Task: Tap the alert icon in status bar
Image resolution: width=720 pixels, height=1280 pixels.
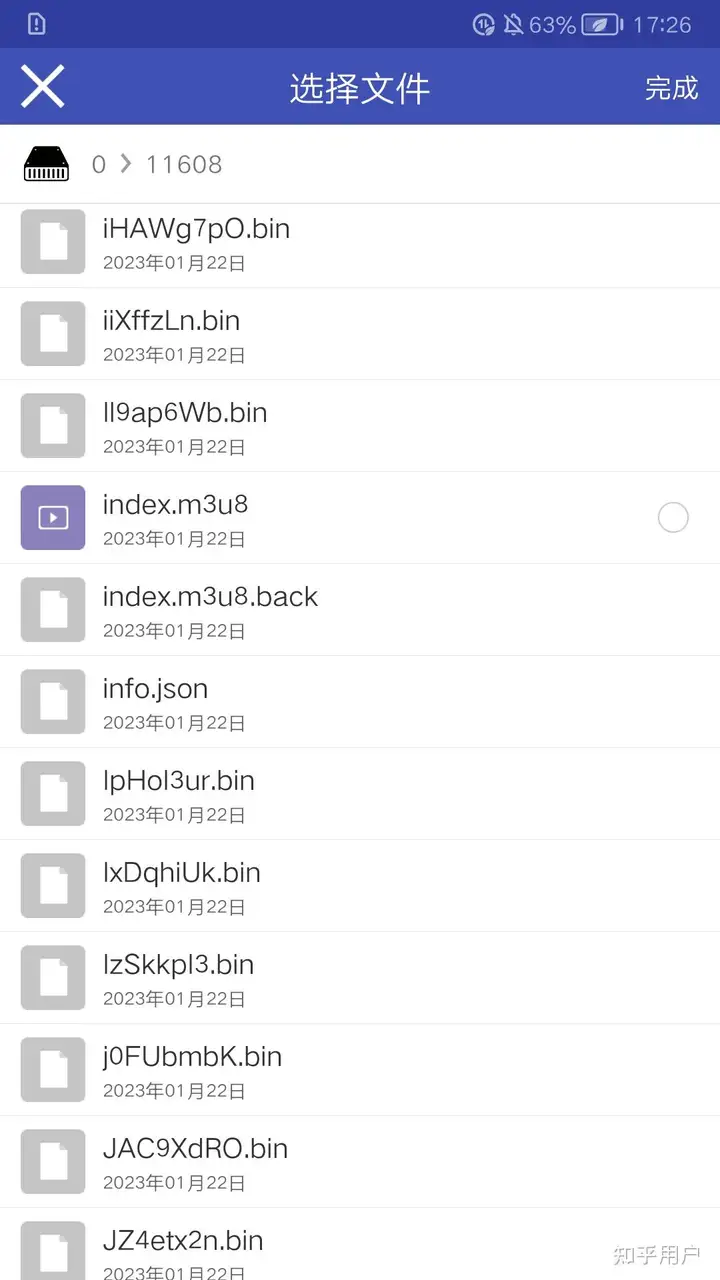Action: coord(37,24)
